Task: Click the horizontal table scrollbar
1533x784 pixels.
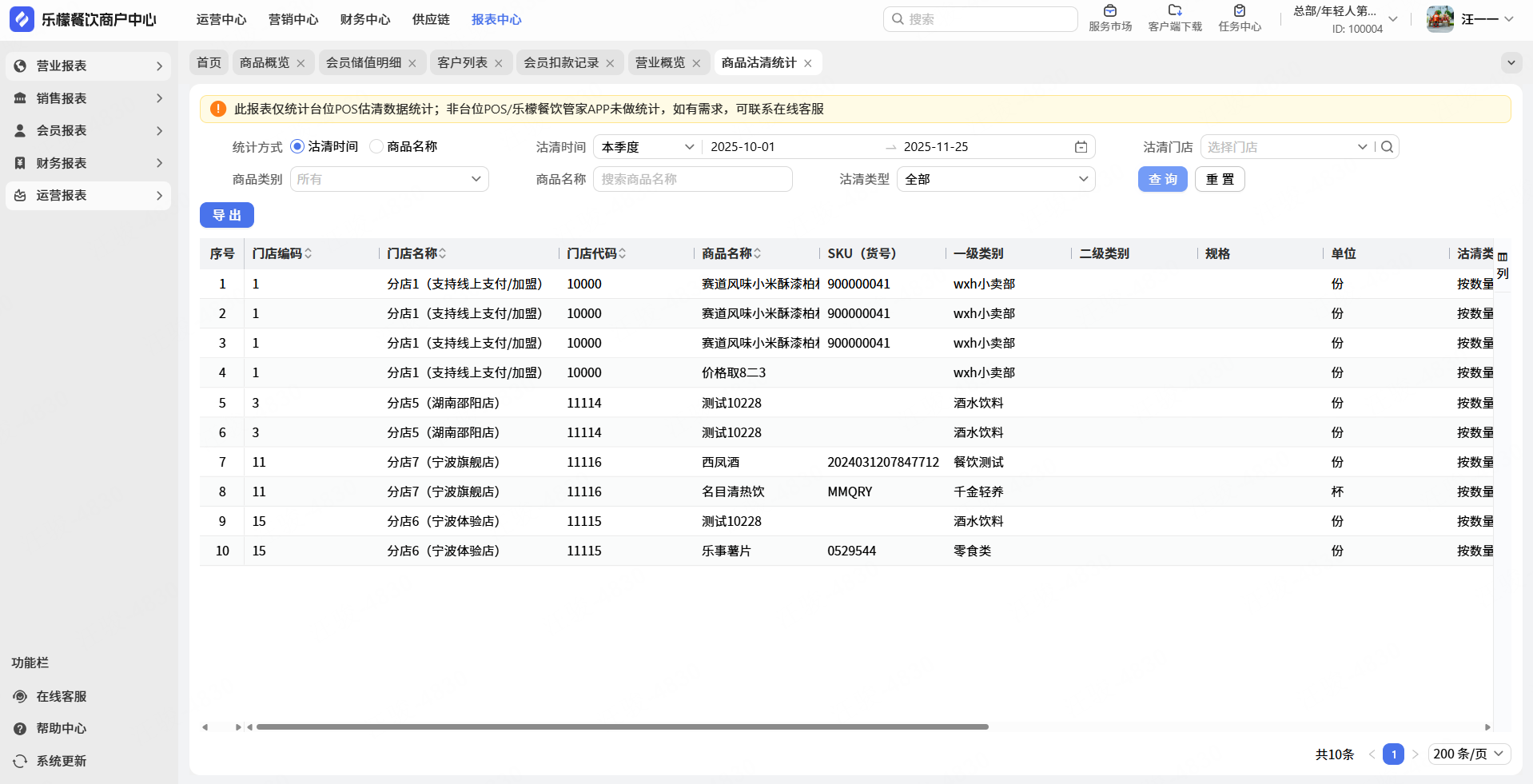Action: pos(622,726)
